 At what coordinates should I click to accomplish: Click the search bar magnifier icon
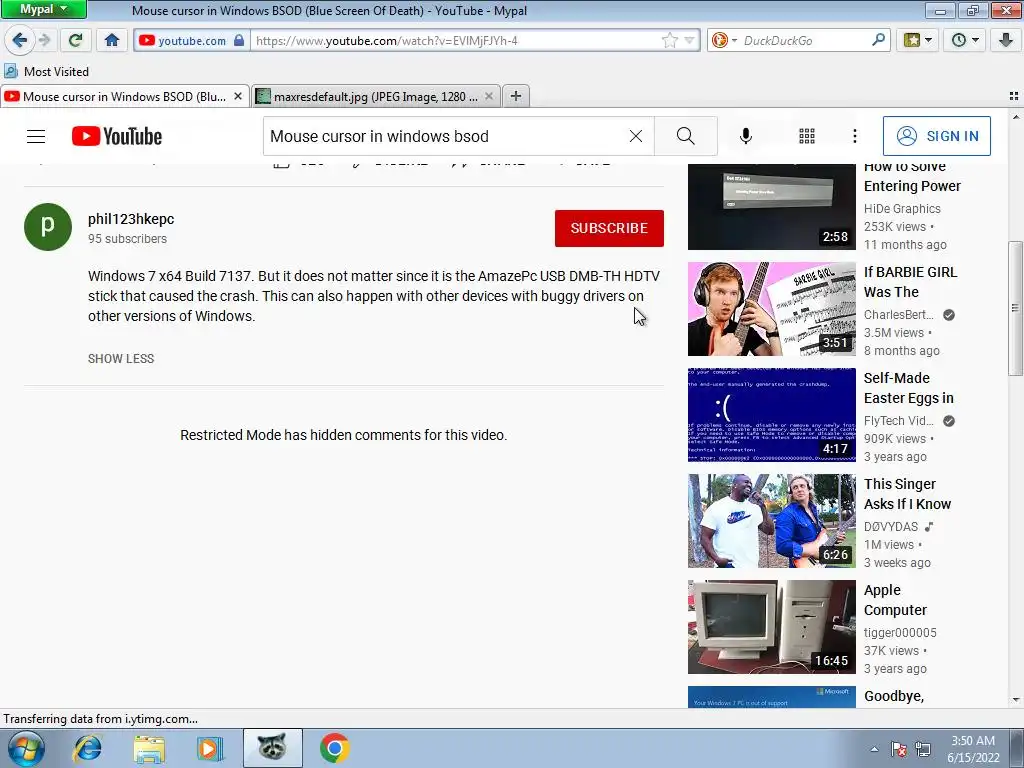[x=878, y=40]
